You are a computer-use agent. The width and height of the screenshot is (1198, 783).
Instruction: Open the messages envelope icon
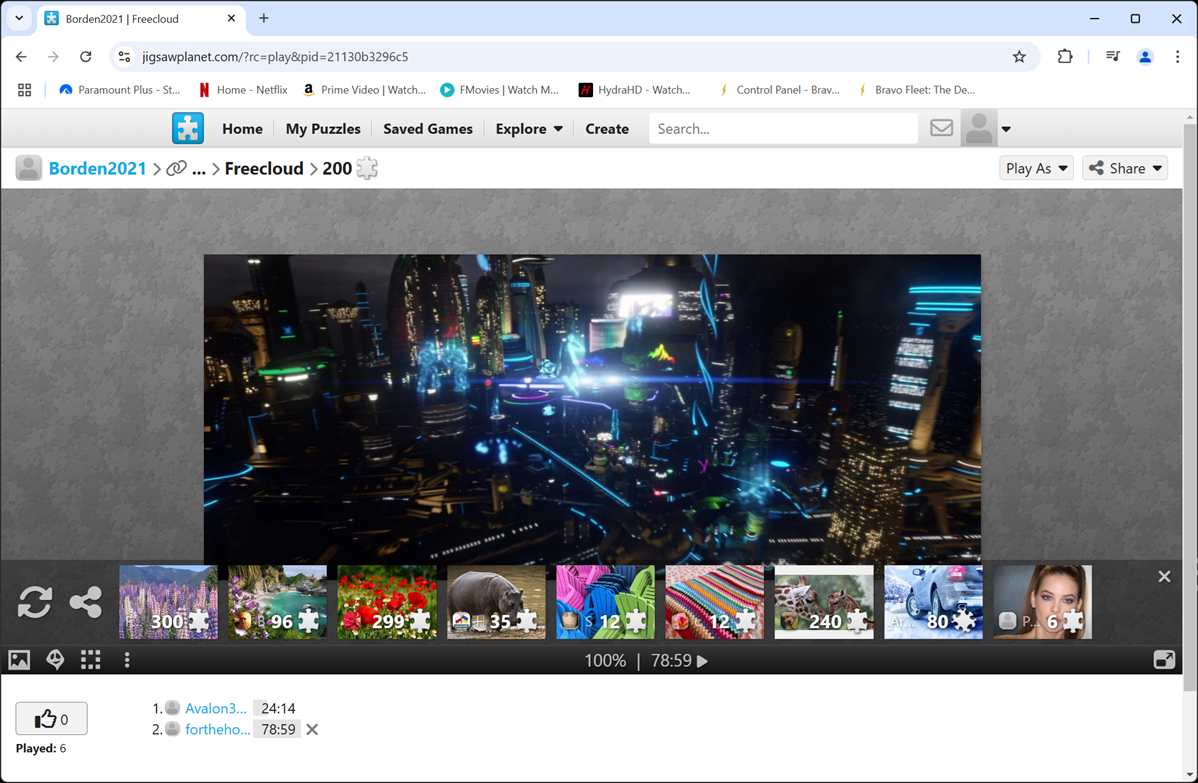point(941,128)
